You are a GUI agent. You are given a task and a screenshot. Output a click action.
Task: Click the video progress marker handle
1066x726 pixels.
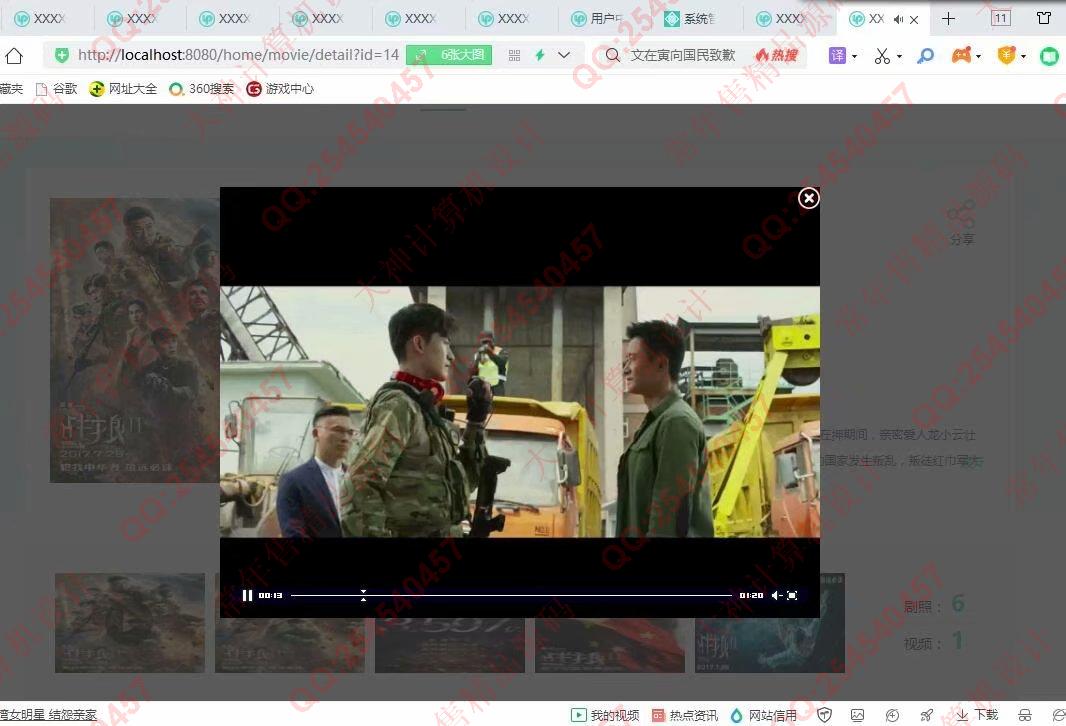364,595
